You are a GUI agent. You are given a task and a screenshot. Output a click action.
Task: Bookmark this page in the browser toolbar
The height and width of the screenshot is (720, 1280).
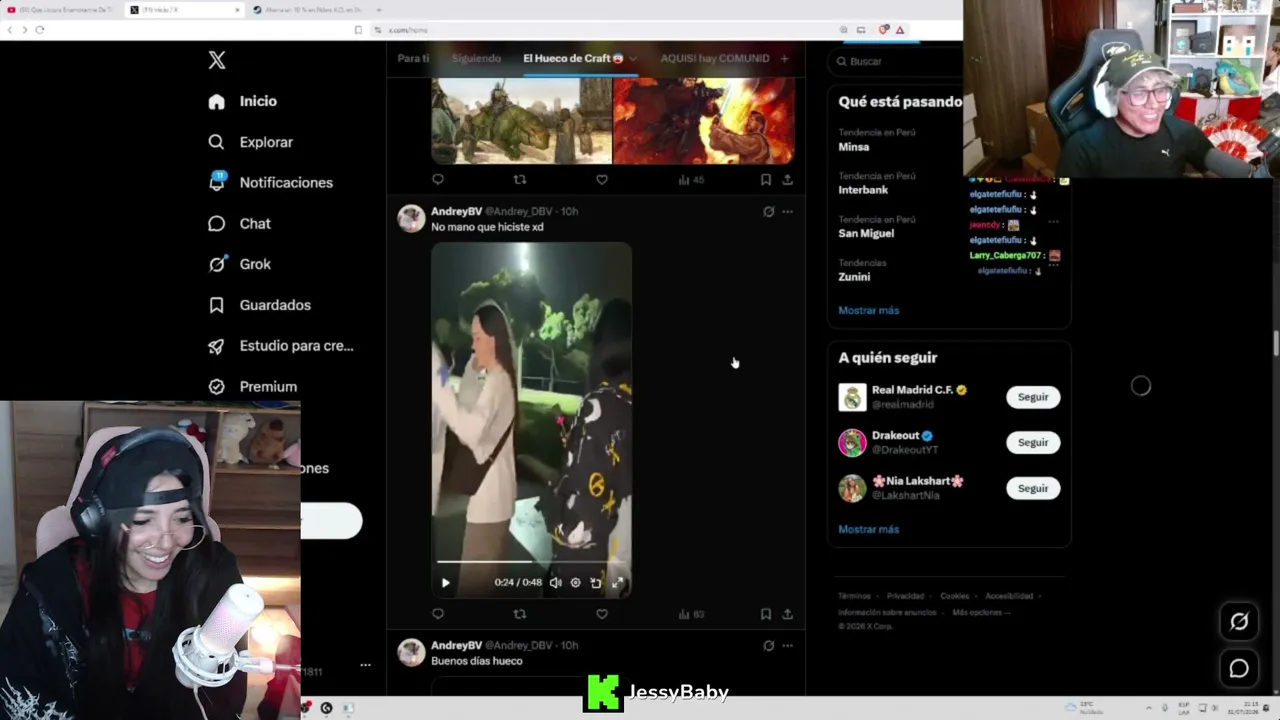coord(358,30)
